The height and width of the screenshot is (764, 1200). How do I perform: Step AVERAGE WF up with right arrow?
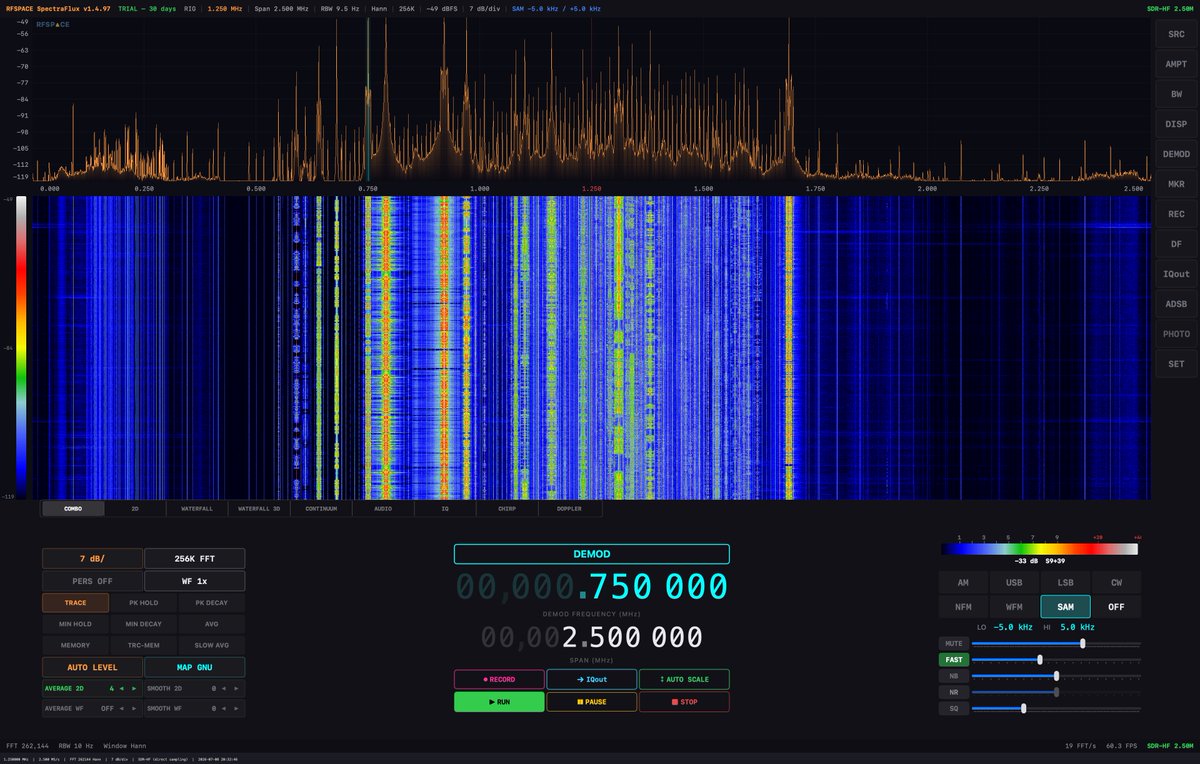[x=134, y=708]
